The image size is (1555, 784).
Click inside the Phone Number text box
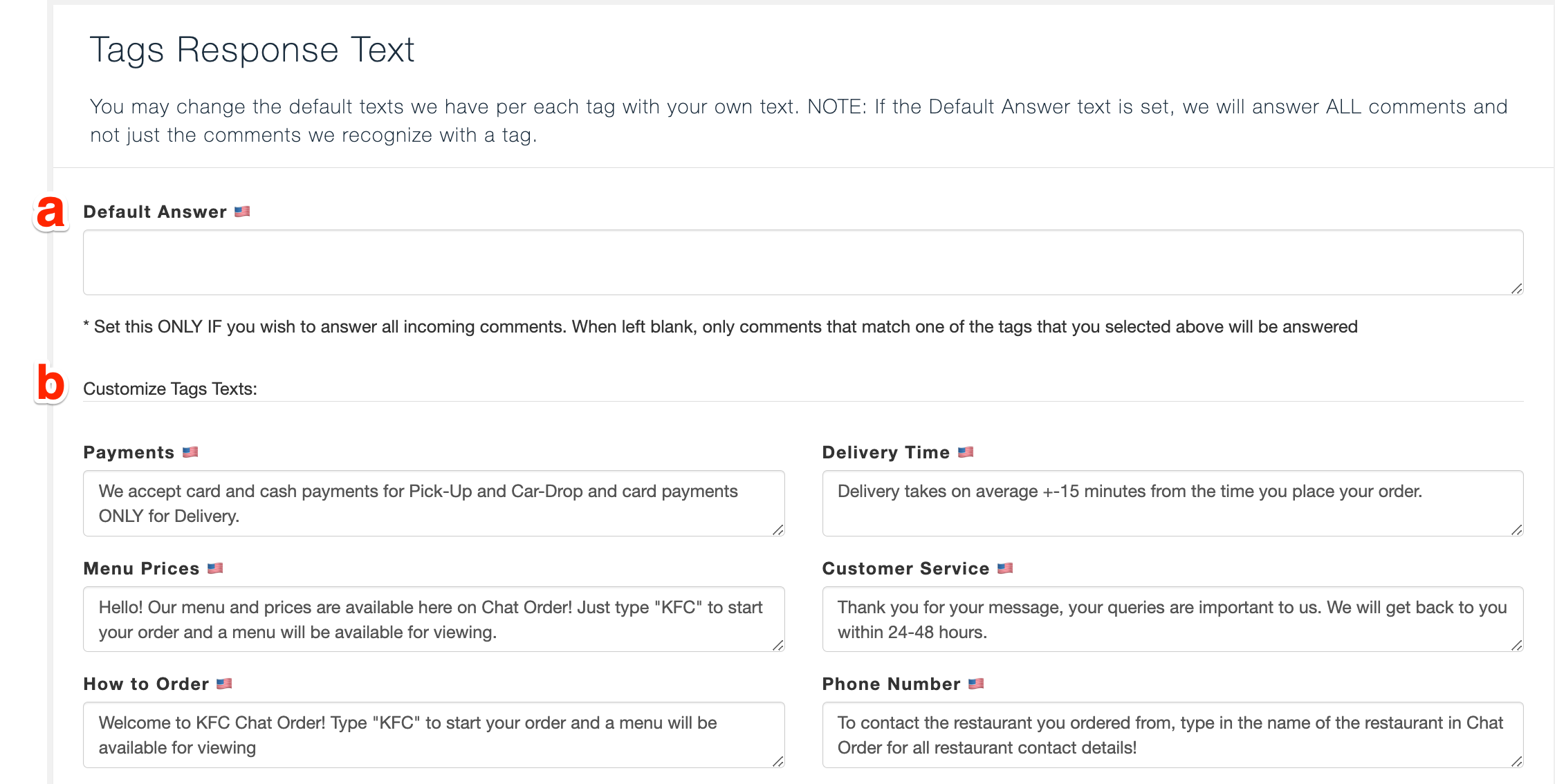click(1172, 735)
